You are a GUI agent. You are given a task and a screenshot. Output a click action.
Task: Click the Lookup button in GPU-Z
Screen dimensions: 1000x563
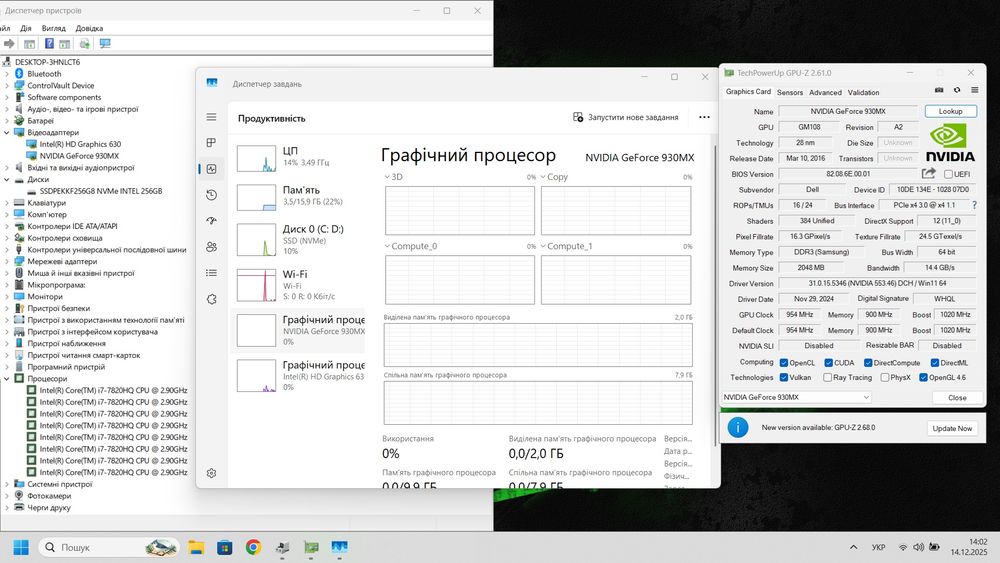[x=950, y=111]
